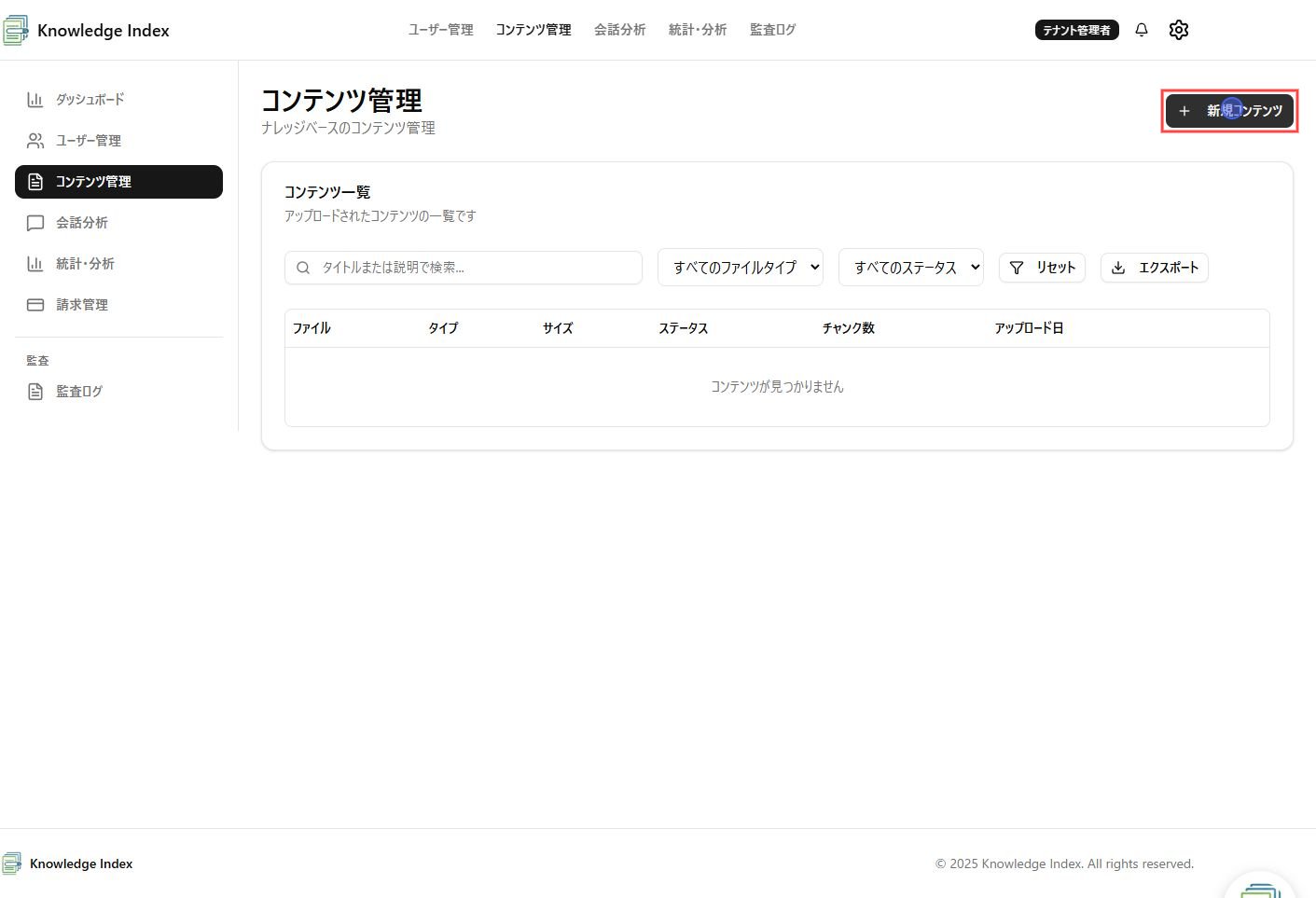Click the コンテンツが見つかりません message
The height and width of the screenshot is (898, 1316).
(777, 387)
